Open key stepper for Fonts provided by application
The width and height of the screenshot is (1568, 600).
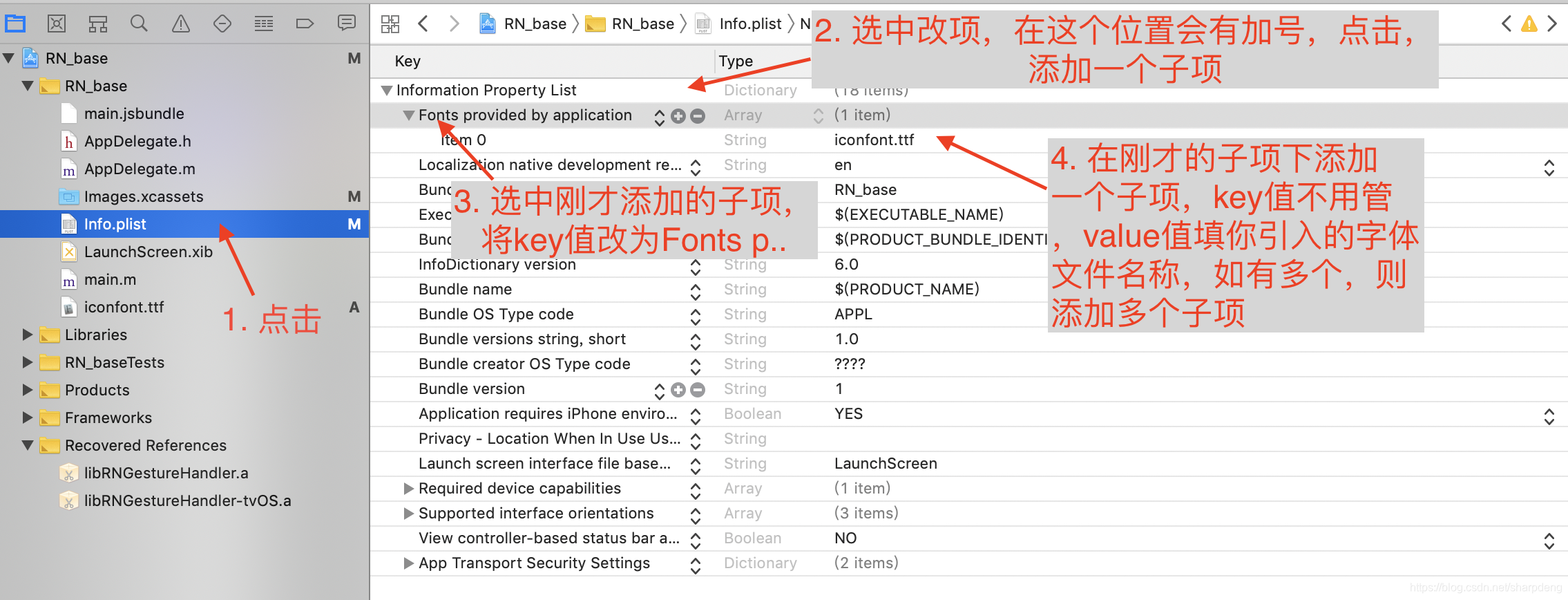pyautogui.click(x=660, y=117)
